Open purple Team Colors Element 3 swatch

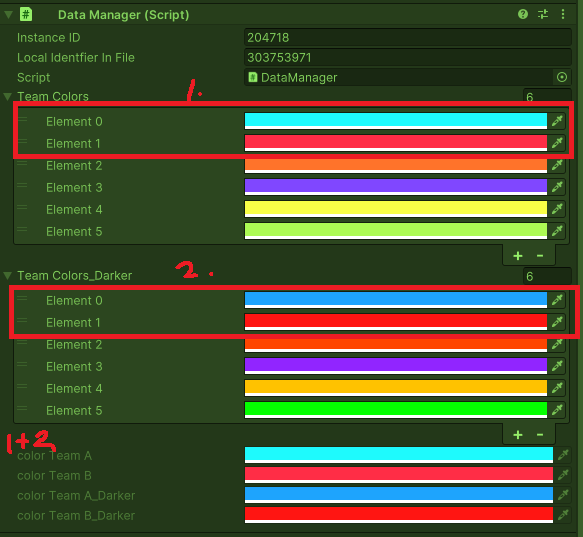tap(396, 187)
